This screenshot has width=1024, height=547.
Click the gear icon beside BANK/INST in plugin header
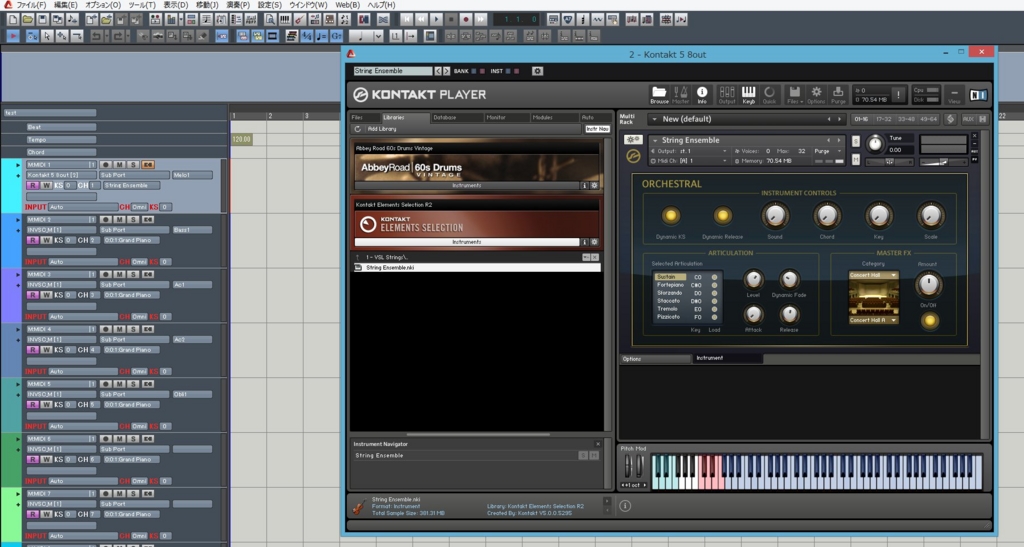(537, 71)
